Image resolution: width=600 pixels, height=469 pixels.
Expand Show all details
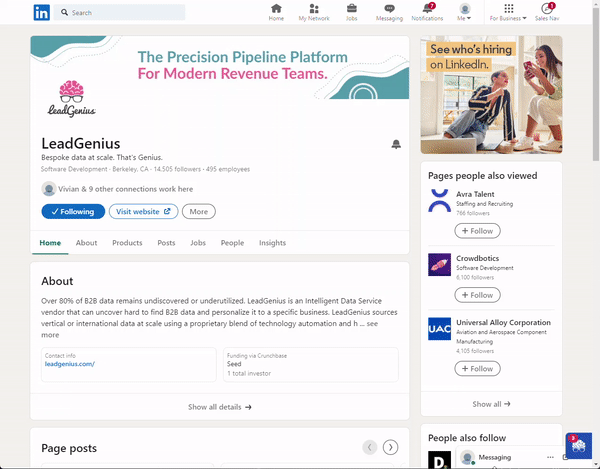point(220,407)
